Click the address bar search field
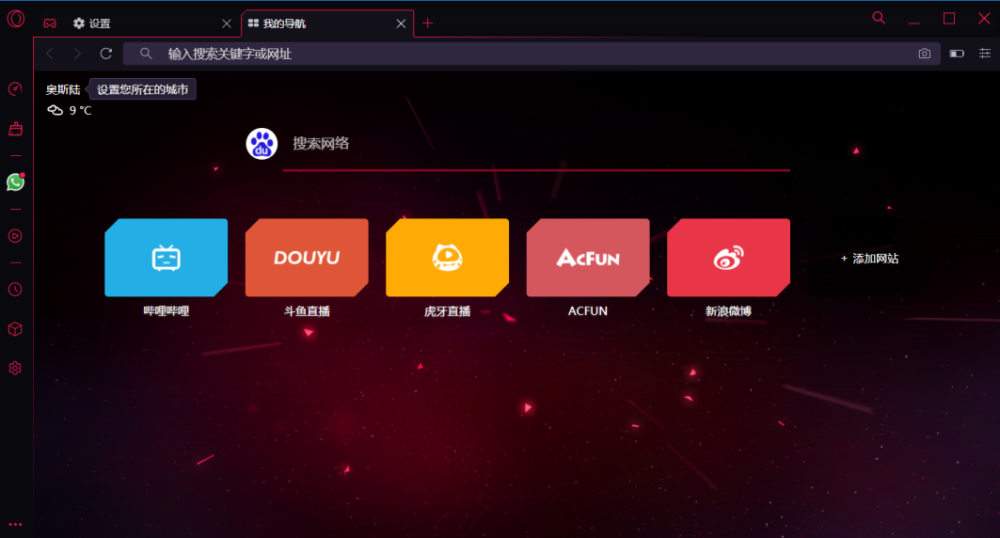This screenshot has width=1000, height=538. point(531,54)
